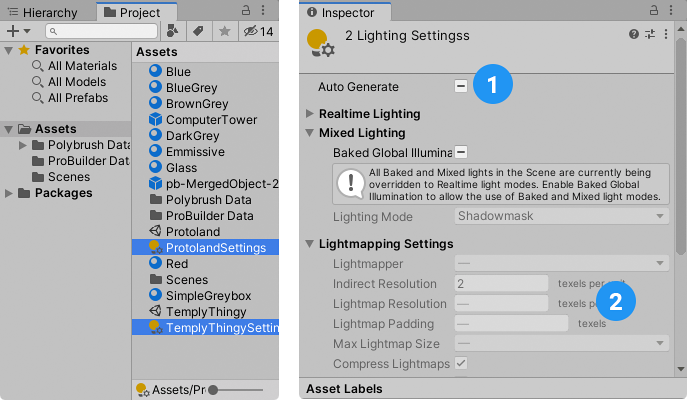Click the All Materials favorite search
The width and height of the screenshot is (687, 400).
coord(84,66)
